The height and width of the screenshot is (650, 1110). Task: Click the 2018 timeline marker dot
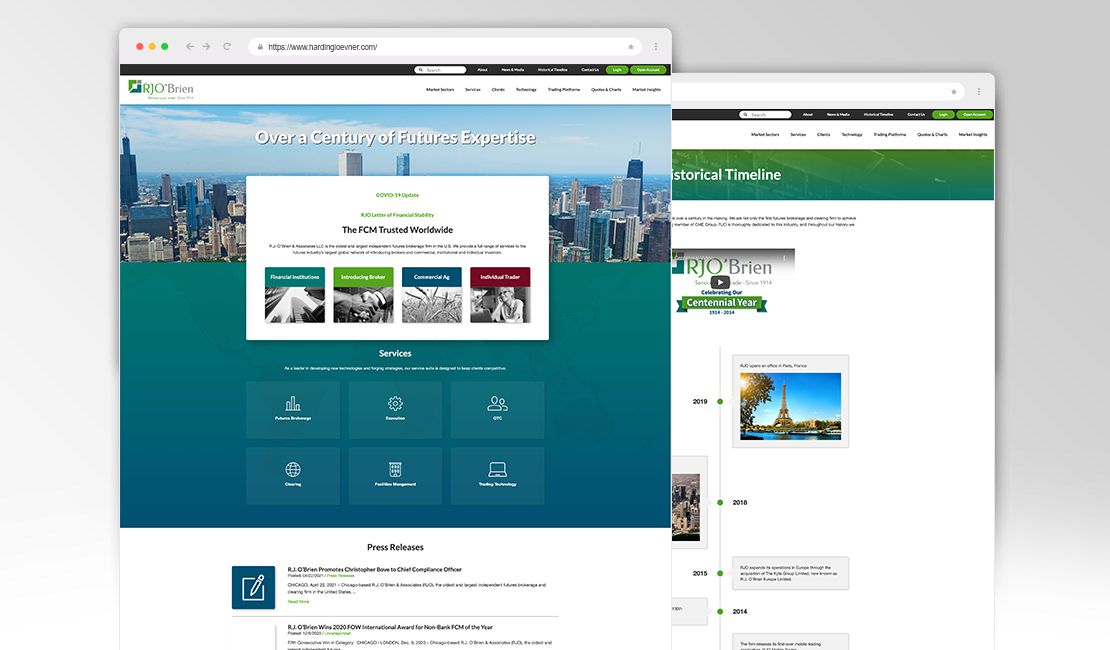720,503
